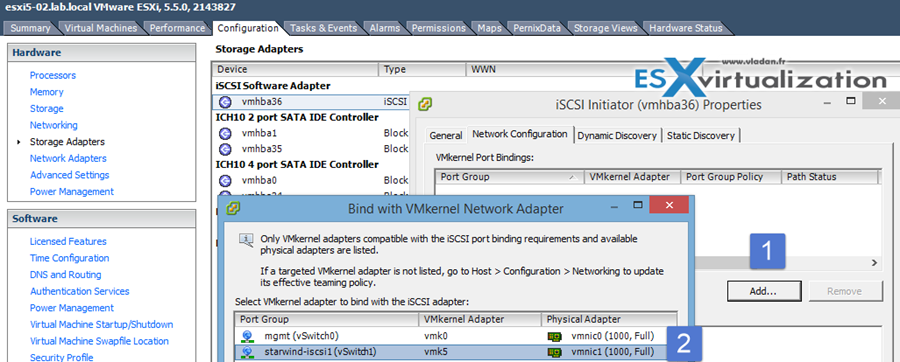This screenshot has height=362, width=900.
Task: Open the Permissions tab
Action: [x=439, y=28]
